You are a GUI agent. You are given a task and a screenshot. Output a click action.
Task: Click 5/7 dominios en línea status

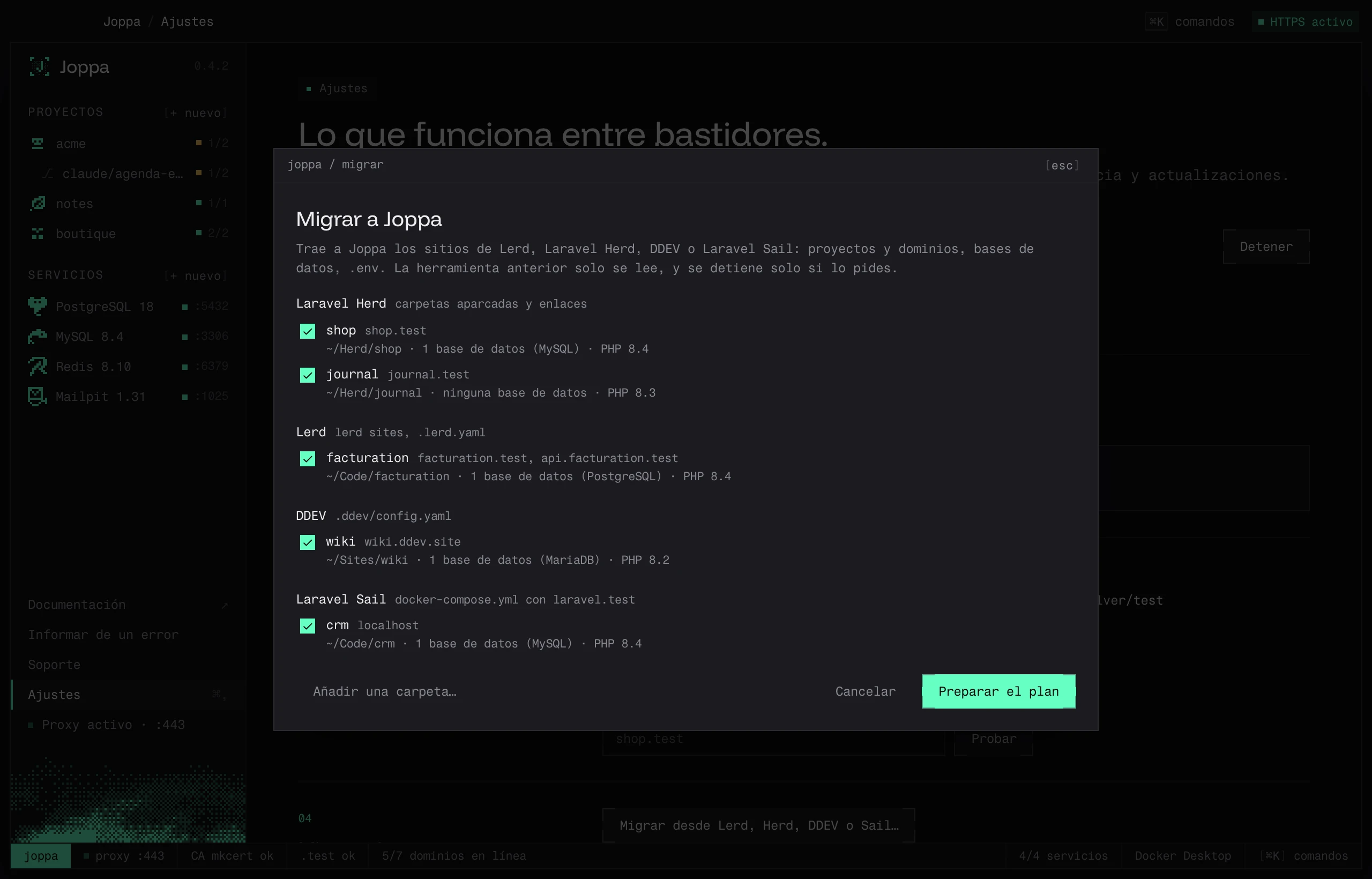(x=454, y=855)
